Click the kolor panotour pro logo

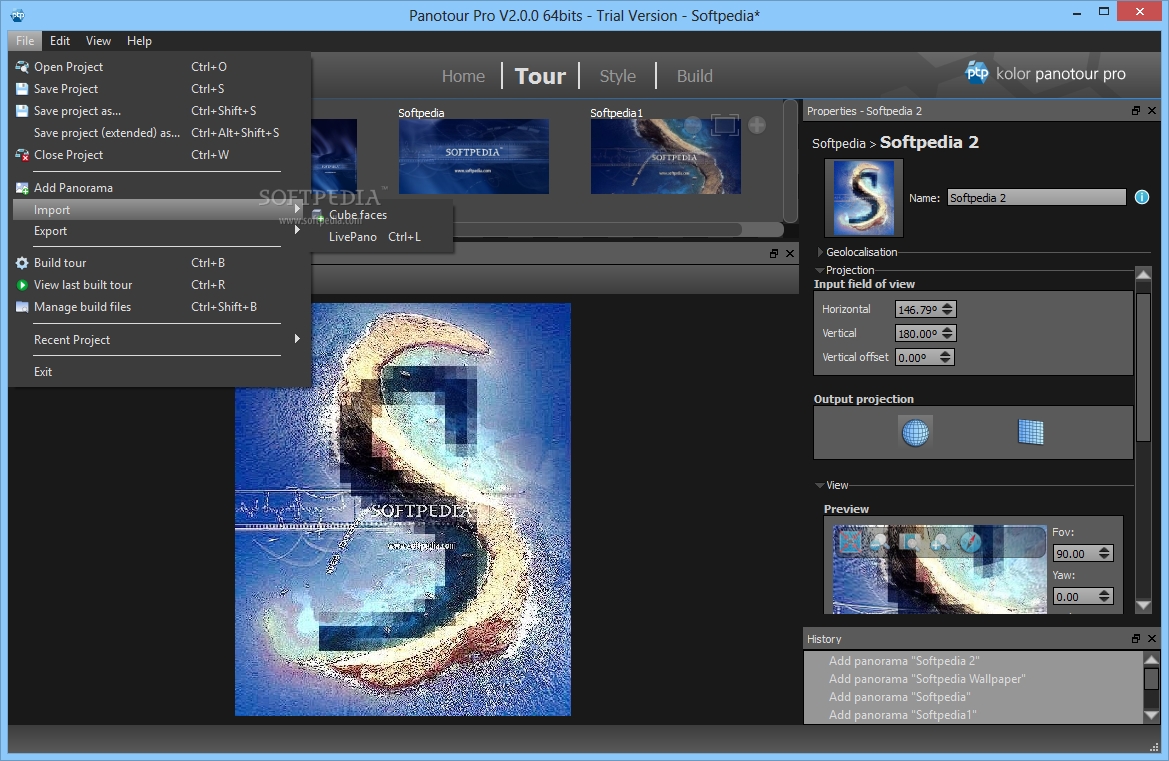point(1045,73)
